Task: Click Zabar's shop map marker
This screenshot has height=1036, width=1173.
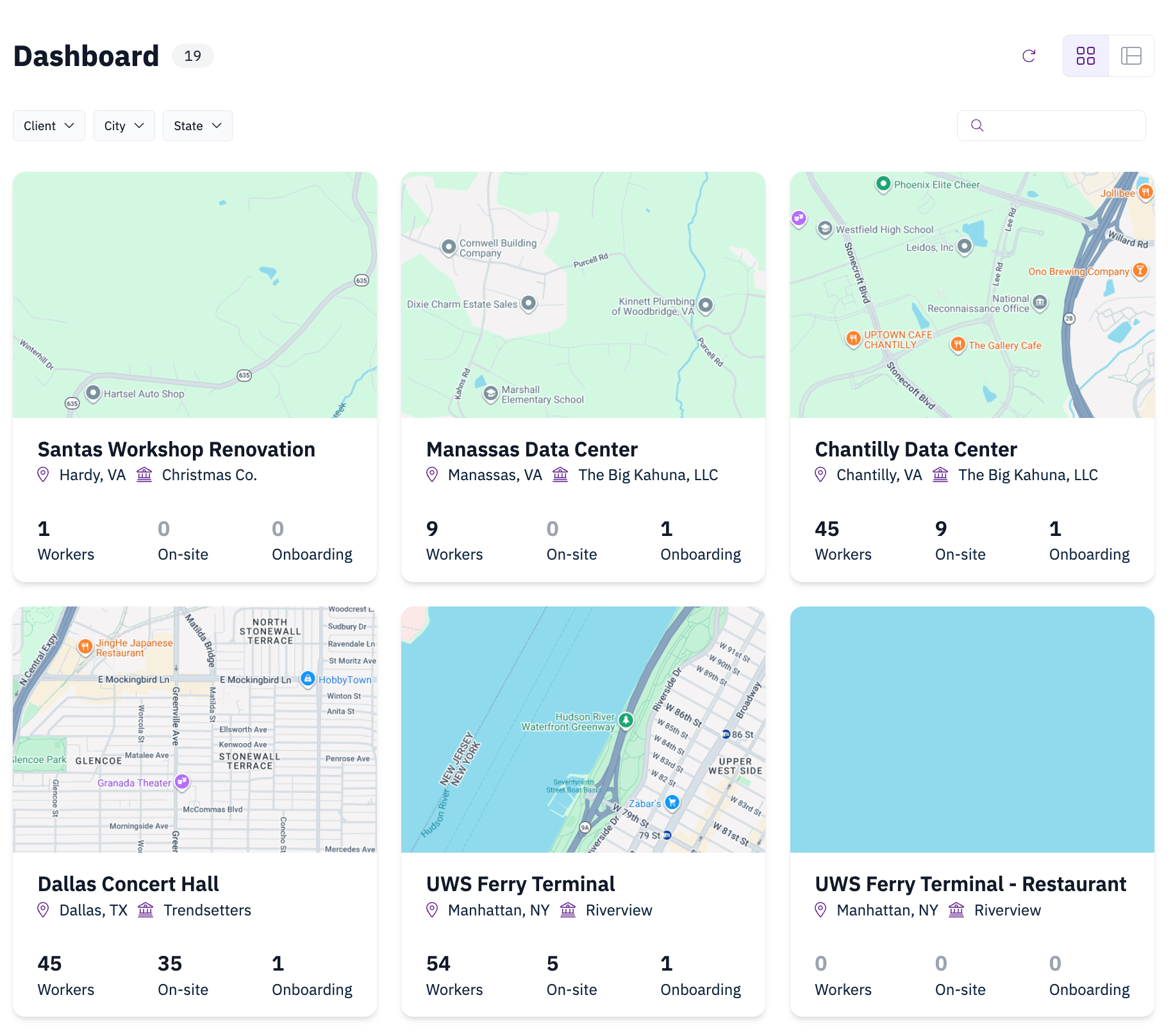Action: point(672,802)
